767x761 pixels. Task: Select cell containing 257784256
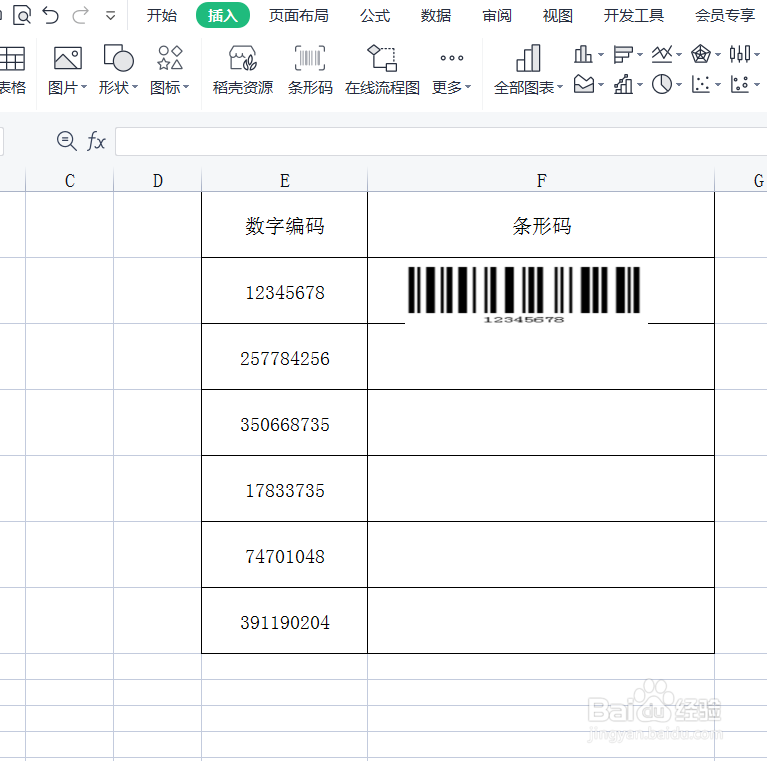click(285, 357)
